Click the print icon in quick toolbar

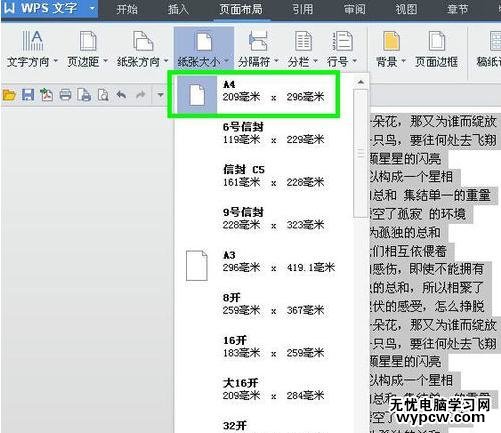coord(65,95)
